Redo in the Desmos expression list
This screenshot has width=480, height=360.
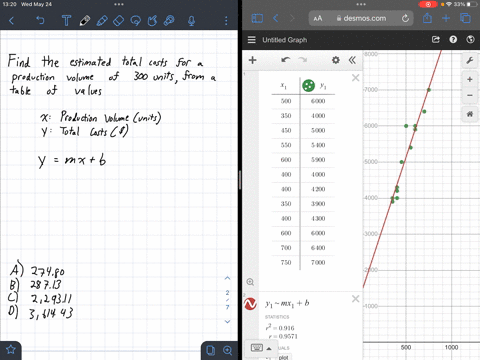click(302, 60)
